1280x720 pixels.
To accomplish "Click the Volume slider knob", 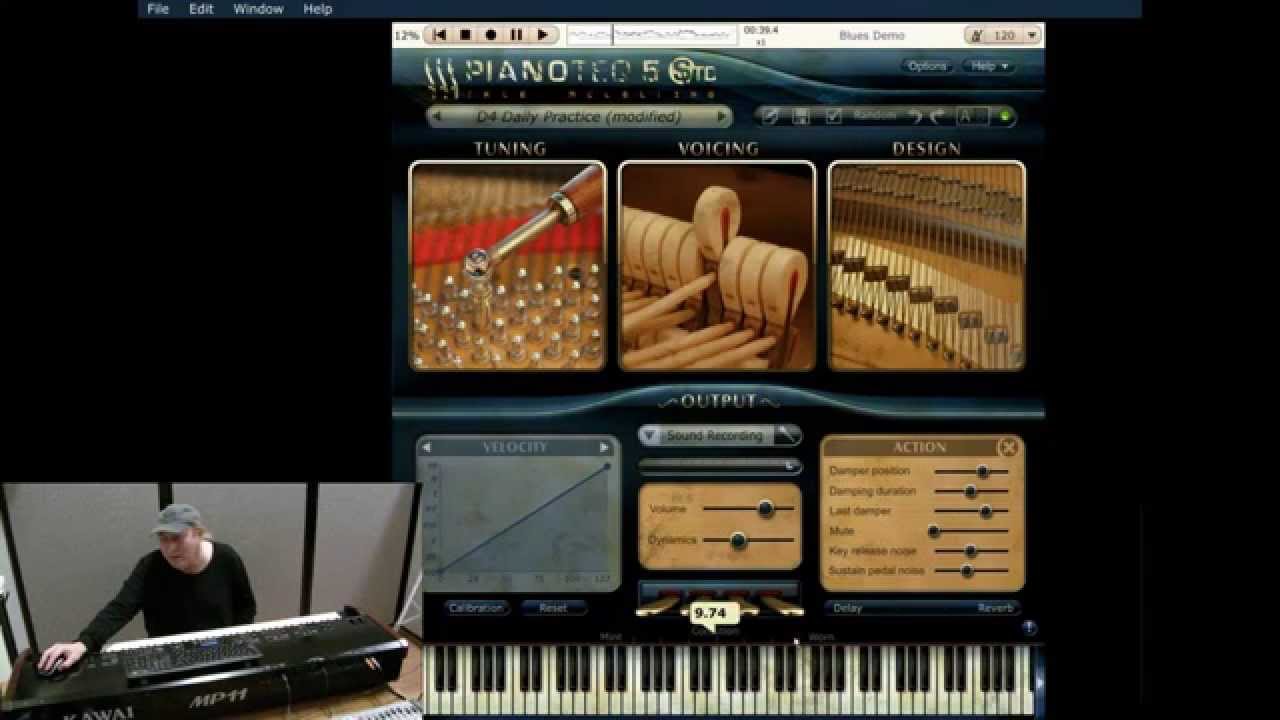I will pos(765,509).
